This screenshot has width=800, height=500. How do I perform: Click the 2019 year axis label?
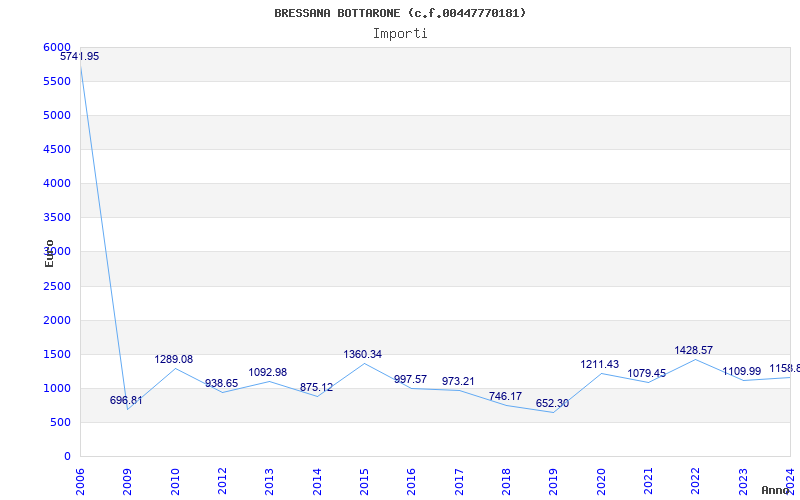click(554, 481)
